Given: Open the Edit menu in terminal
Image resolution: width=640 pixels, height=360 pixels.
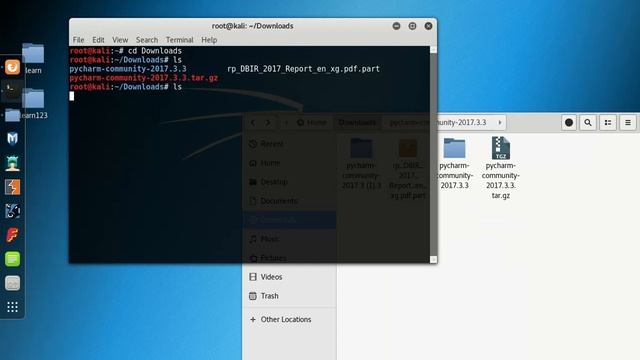Looking at the screenshot, I should (98, 40).
